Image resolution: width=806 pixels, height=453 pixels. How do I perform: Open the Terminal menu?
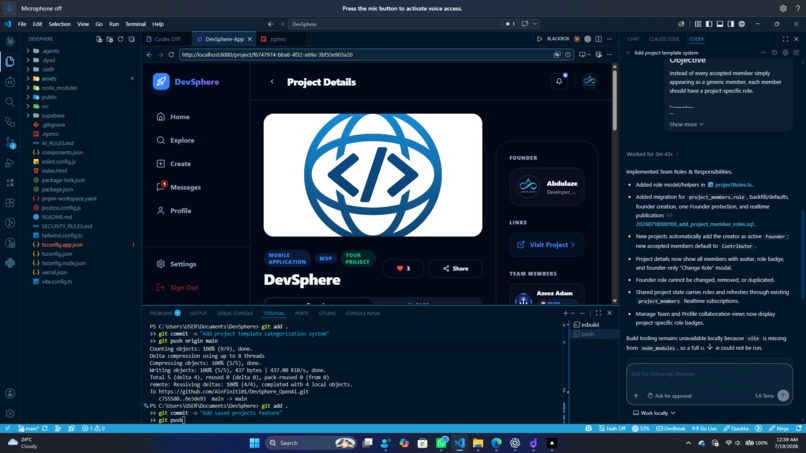[x=135, y=24]
